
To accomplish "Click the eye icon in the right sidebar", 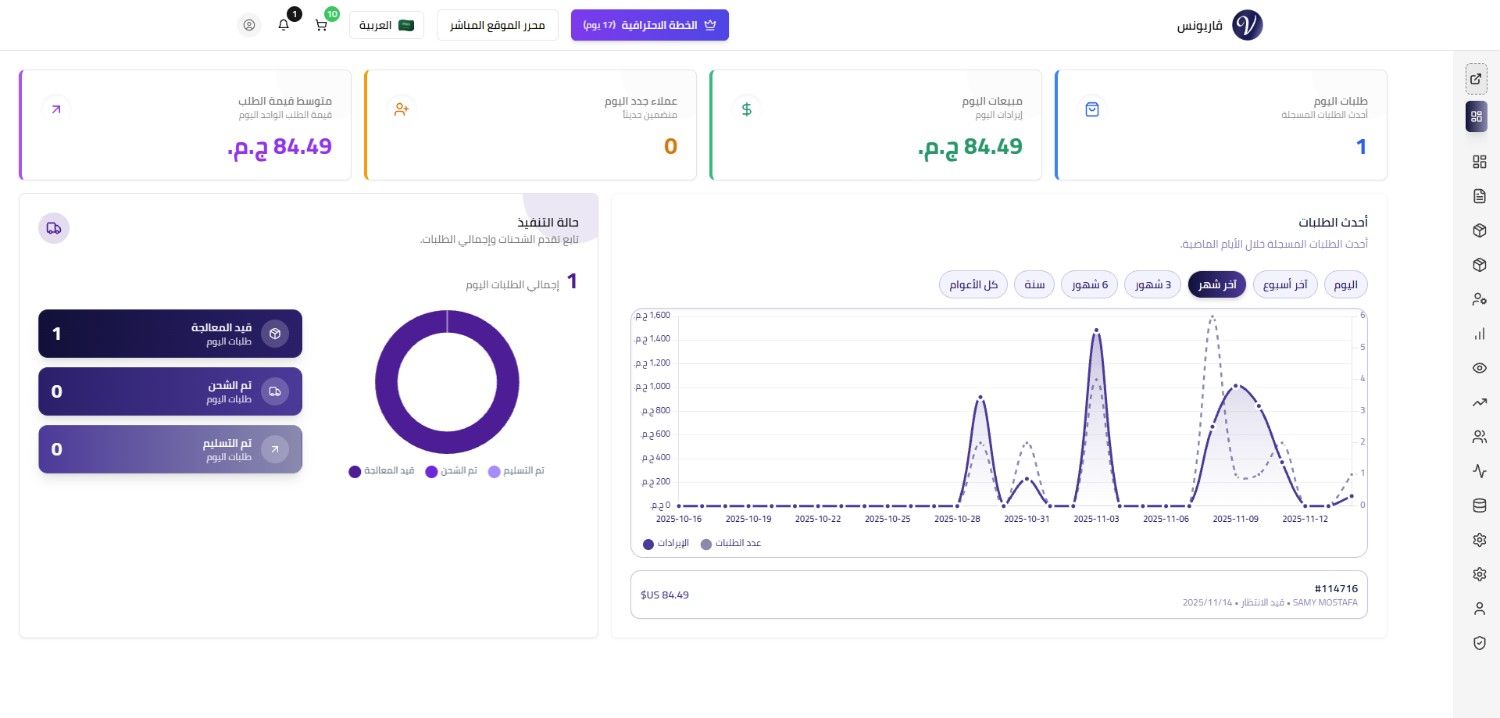I will pos(1478,367).
